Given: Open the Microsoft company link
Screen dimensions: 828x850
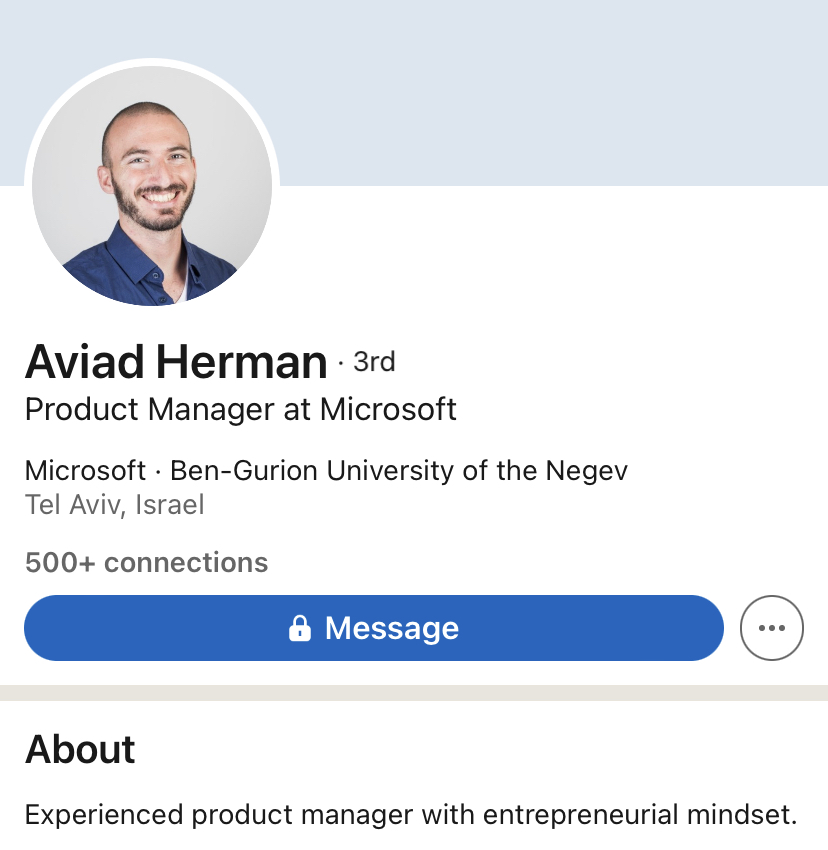Looking at the screenshot, I should coord(85,470).
